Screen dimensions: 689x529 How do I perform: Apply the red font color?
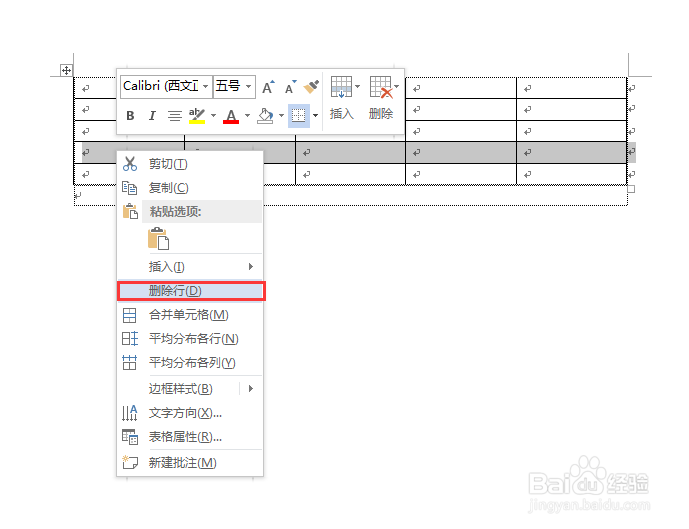pos(231,116)
